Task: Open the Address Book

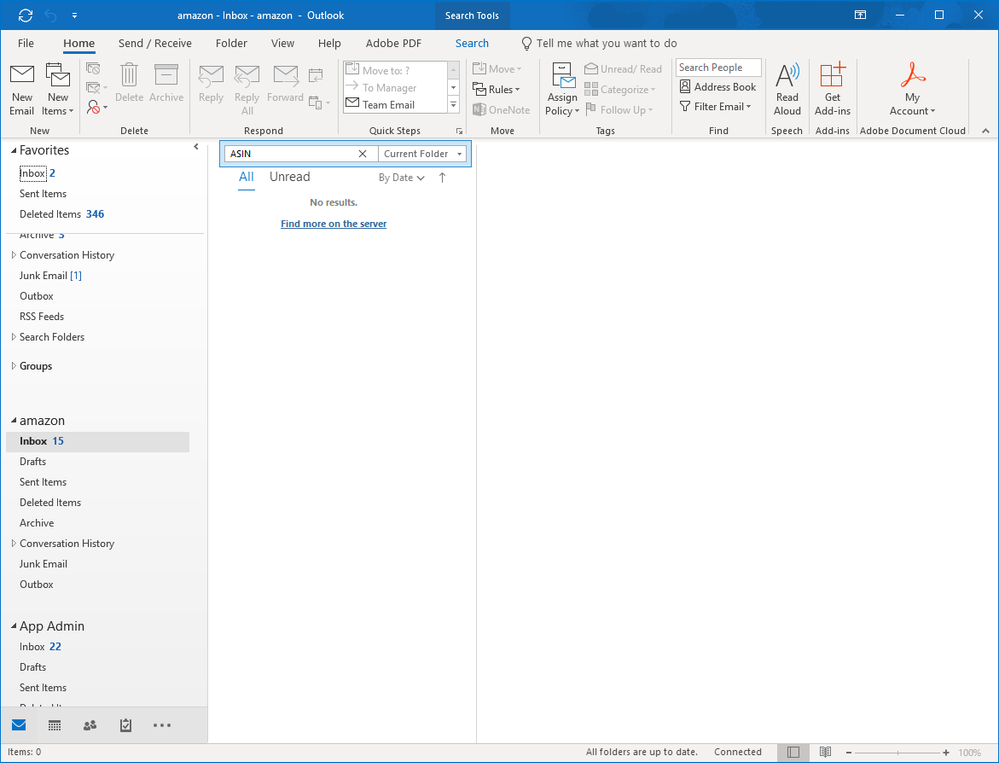Action: [x=717, y=87]
